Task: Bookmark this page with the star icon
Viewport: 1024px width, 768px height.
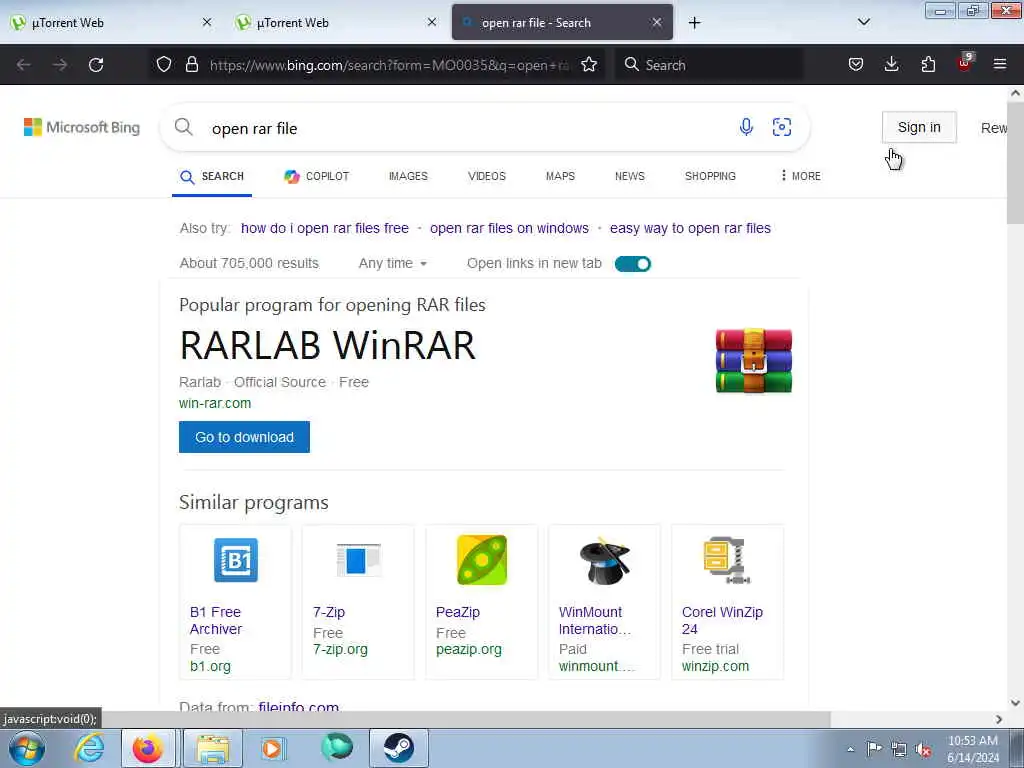Action: coord(589,65)
